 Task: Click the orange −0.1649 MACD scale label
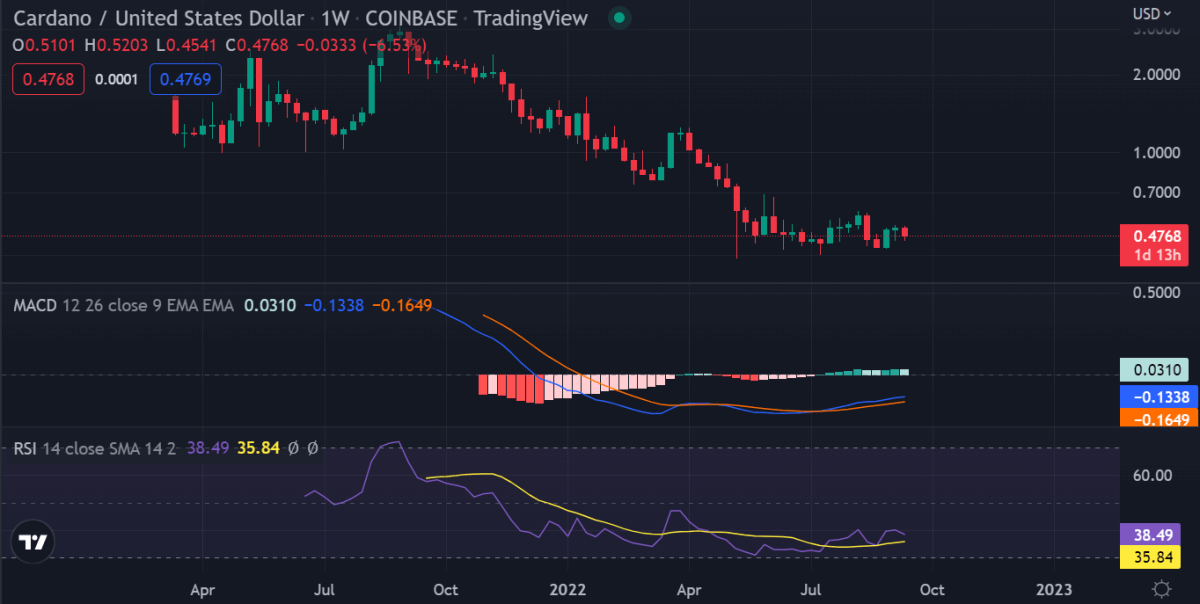1158,419
